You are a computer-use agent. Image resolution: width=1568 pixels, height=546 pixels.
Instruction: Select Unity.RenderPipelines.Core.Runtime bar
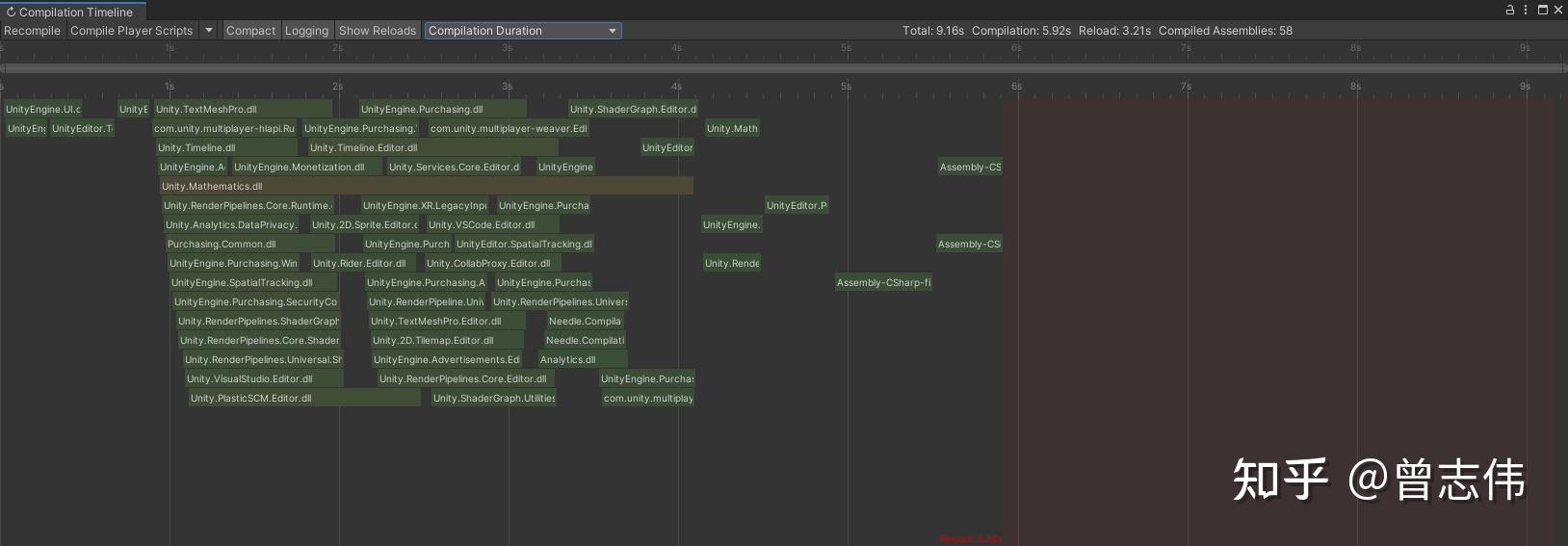tap(248, 205)
